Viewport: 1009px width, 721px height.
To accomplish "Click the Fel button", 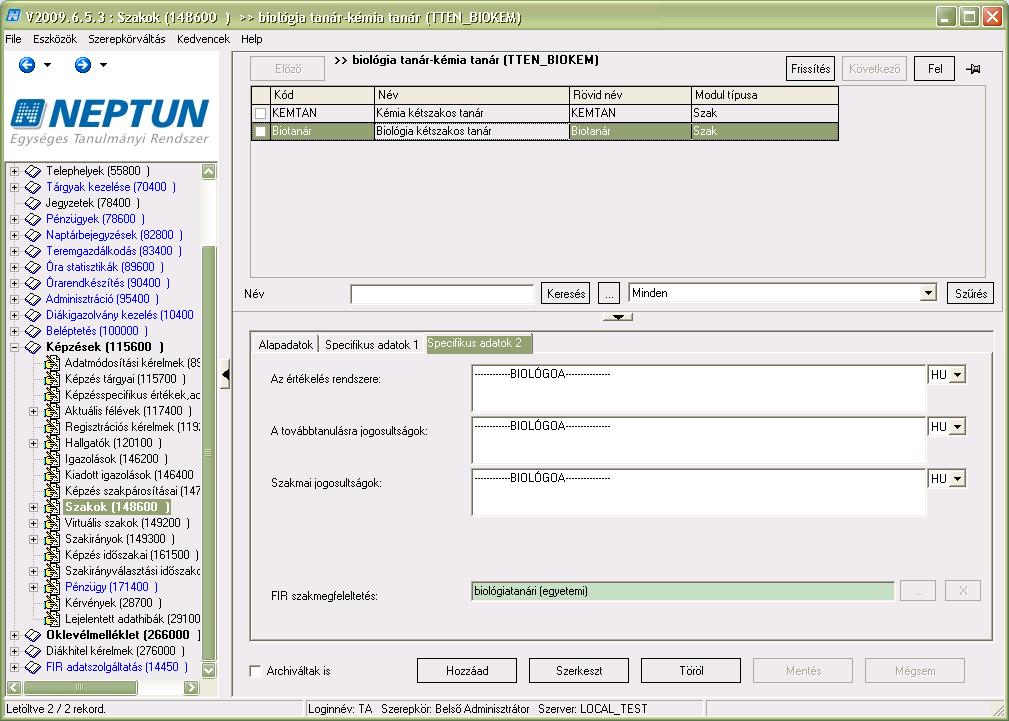I will click(x=935, y=69).
